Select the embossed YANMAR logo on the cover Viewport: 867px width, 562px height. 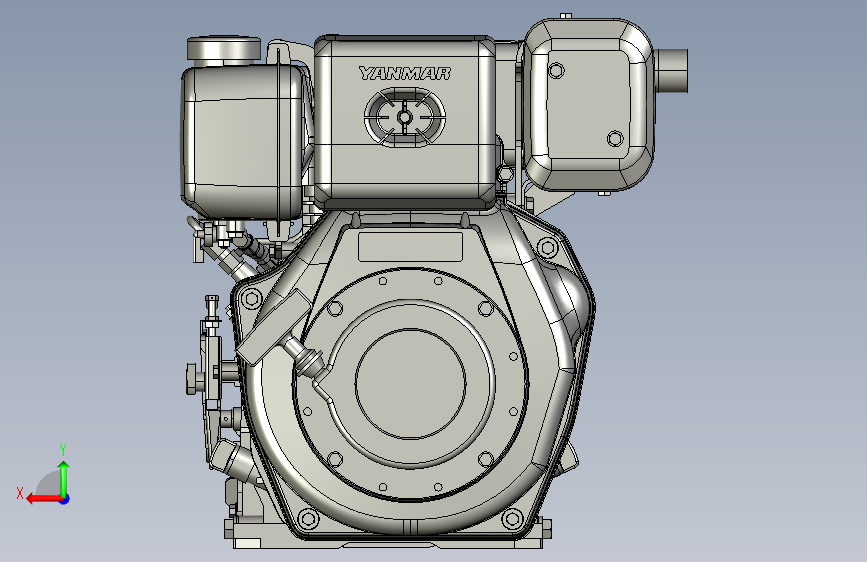point(405,73)
